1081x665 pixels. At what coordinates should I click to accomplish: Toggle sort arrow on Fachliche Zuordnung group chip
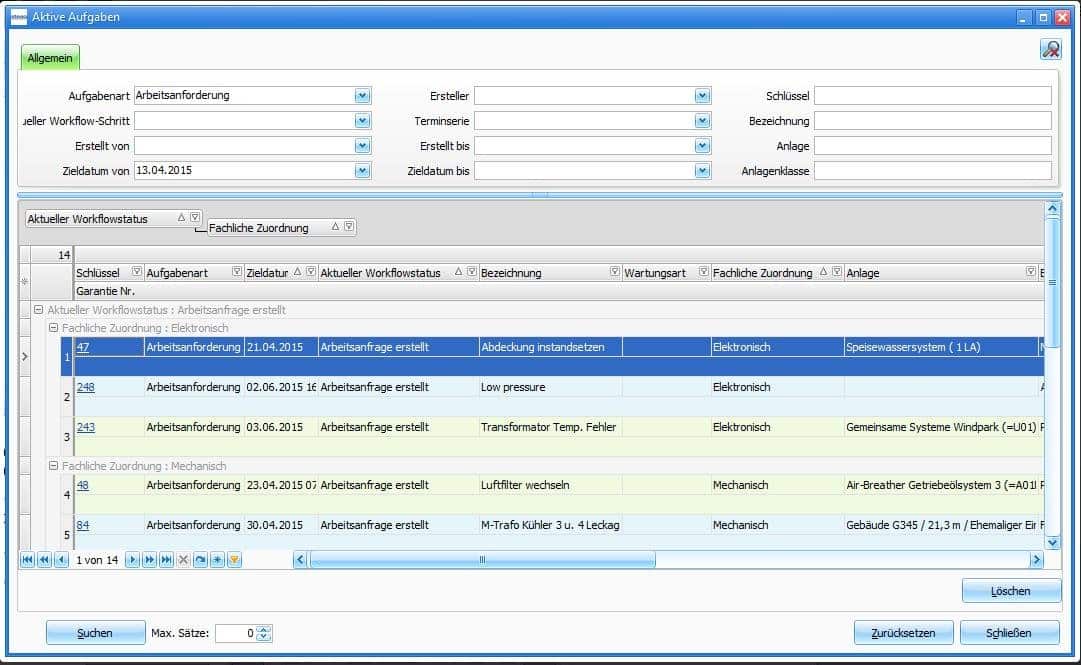[x=335, y=226]
